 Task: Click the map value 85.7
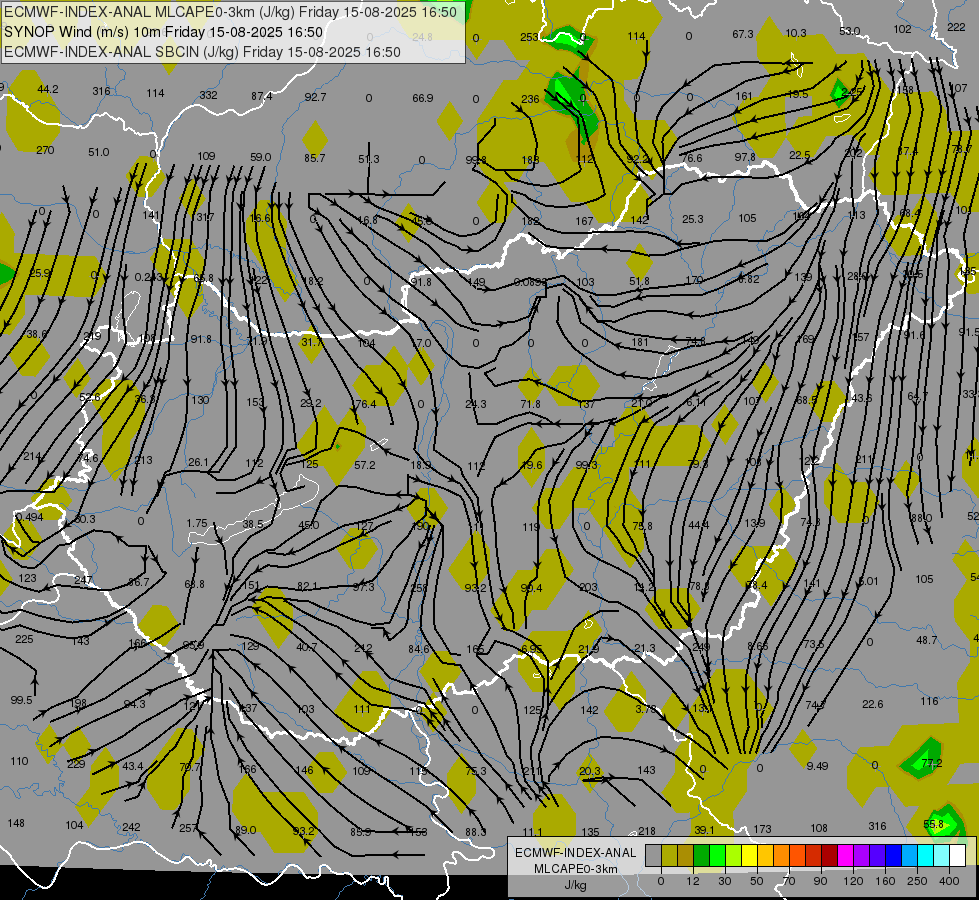(315, 158)
